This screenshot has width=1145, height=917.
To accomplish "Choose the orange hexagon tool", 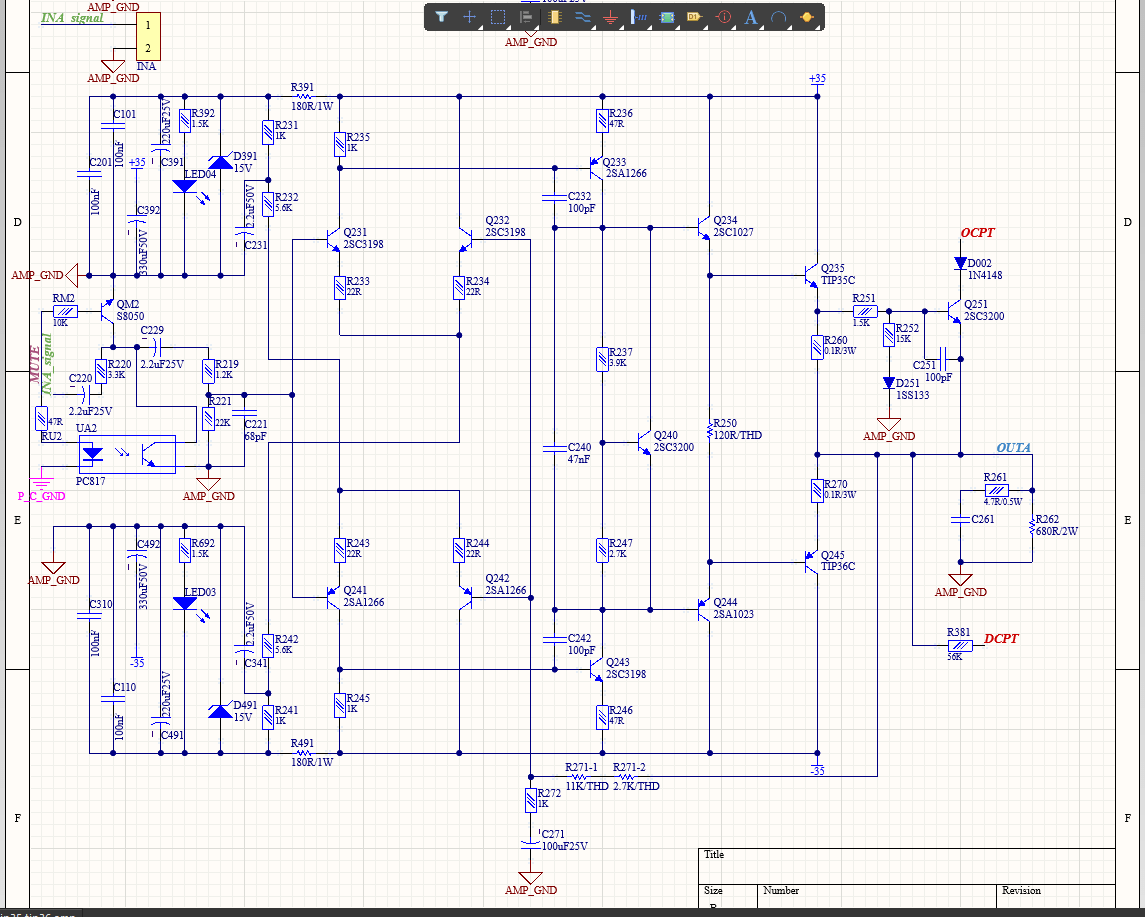I will point(806,17).
